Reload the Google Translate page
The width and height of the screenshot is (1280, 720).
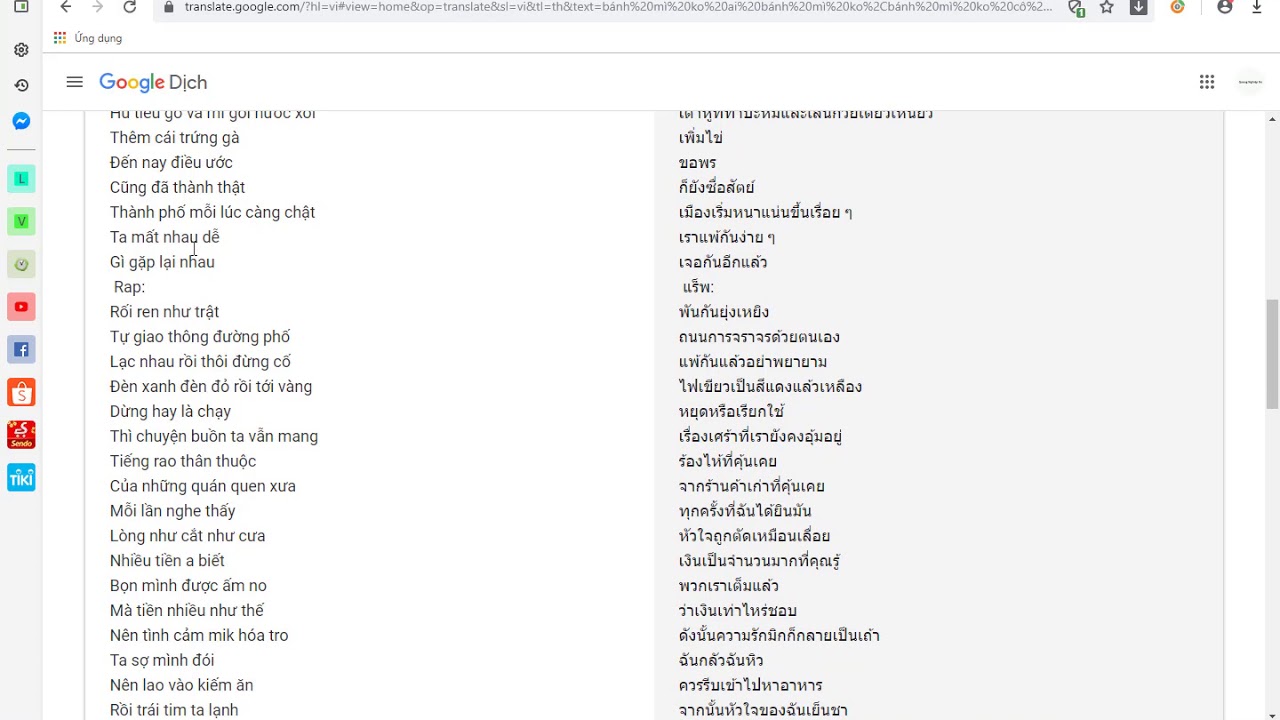point(129,7)
